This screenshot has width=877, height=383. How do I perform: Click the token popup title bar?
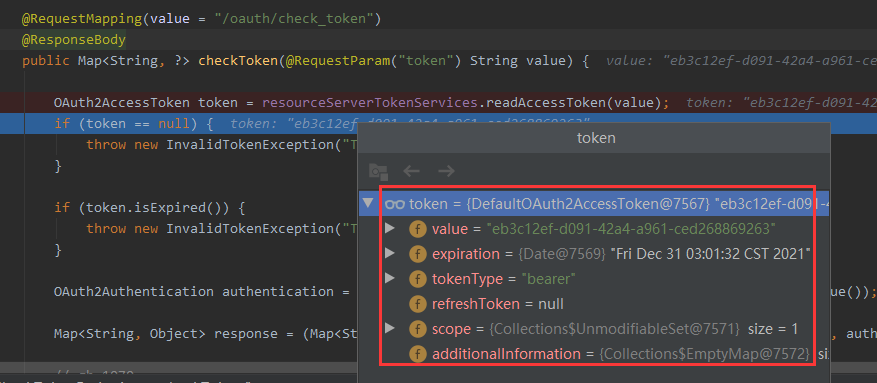(594, 138)
